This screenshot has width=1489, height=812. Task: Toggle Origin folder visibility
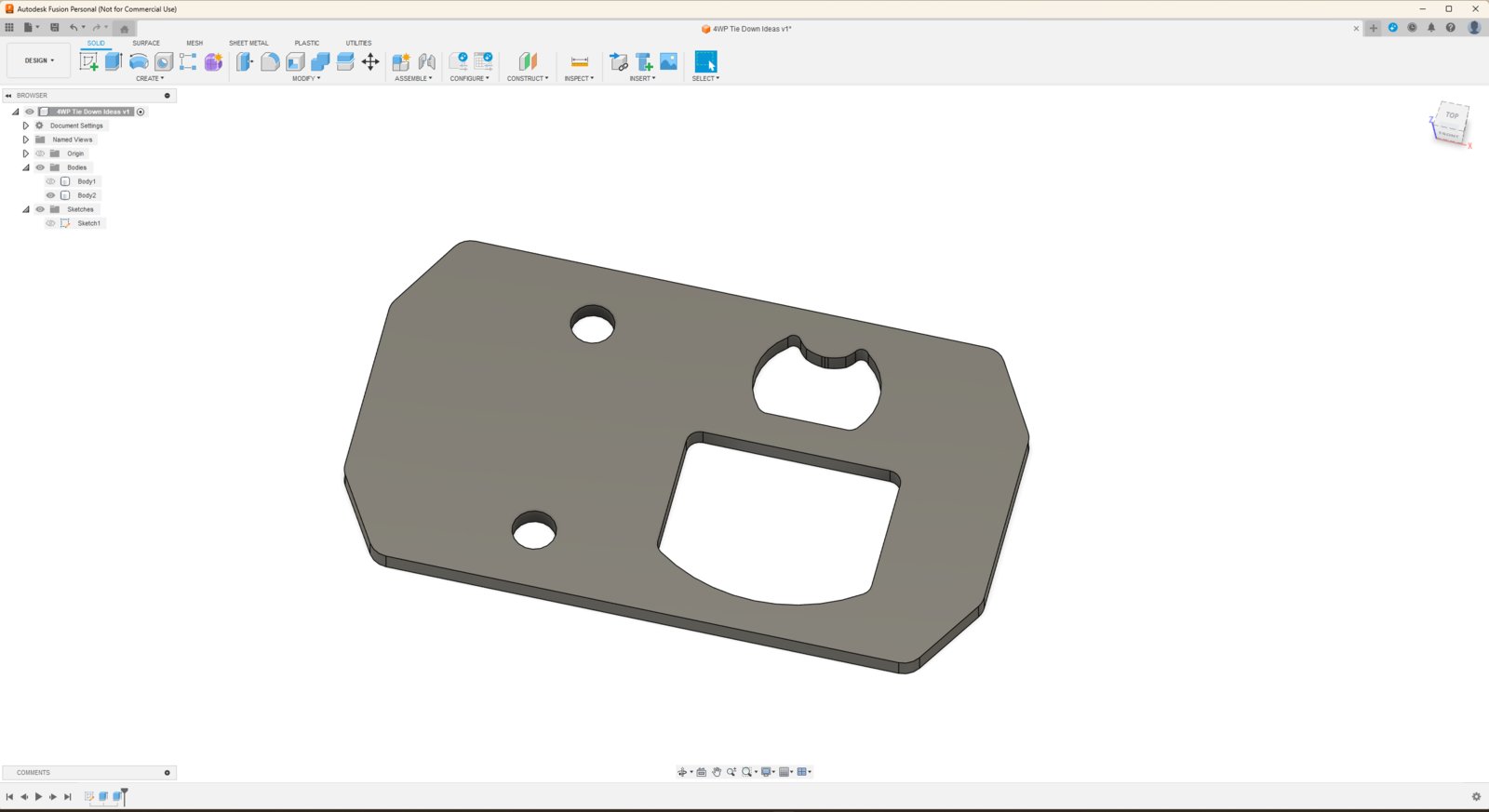[40, 153]
